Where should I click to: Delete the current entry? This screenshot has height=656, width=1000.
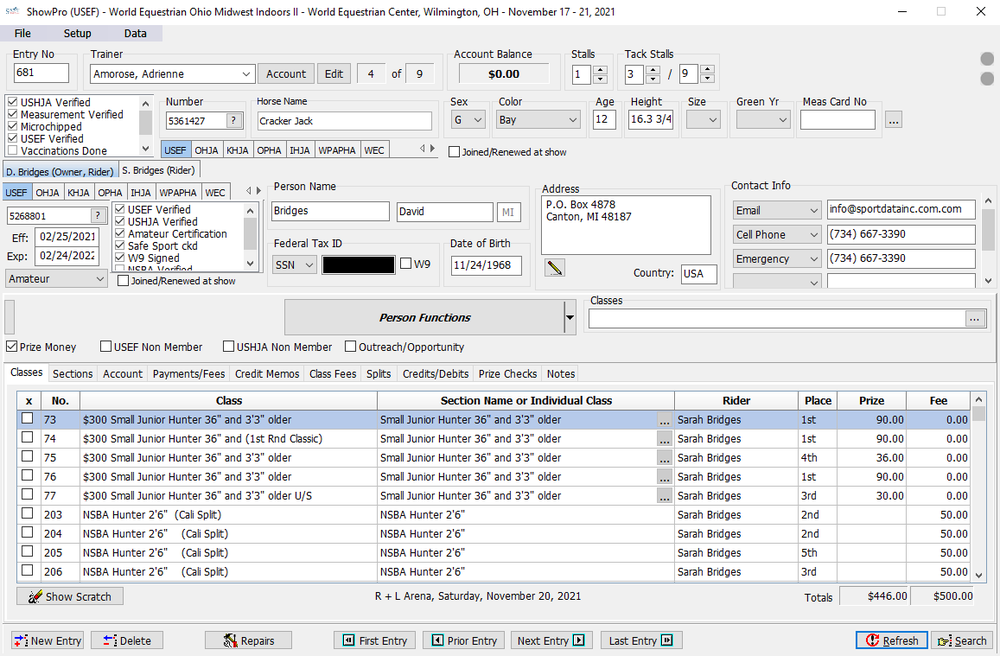126,639
